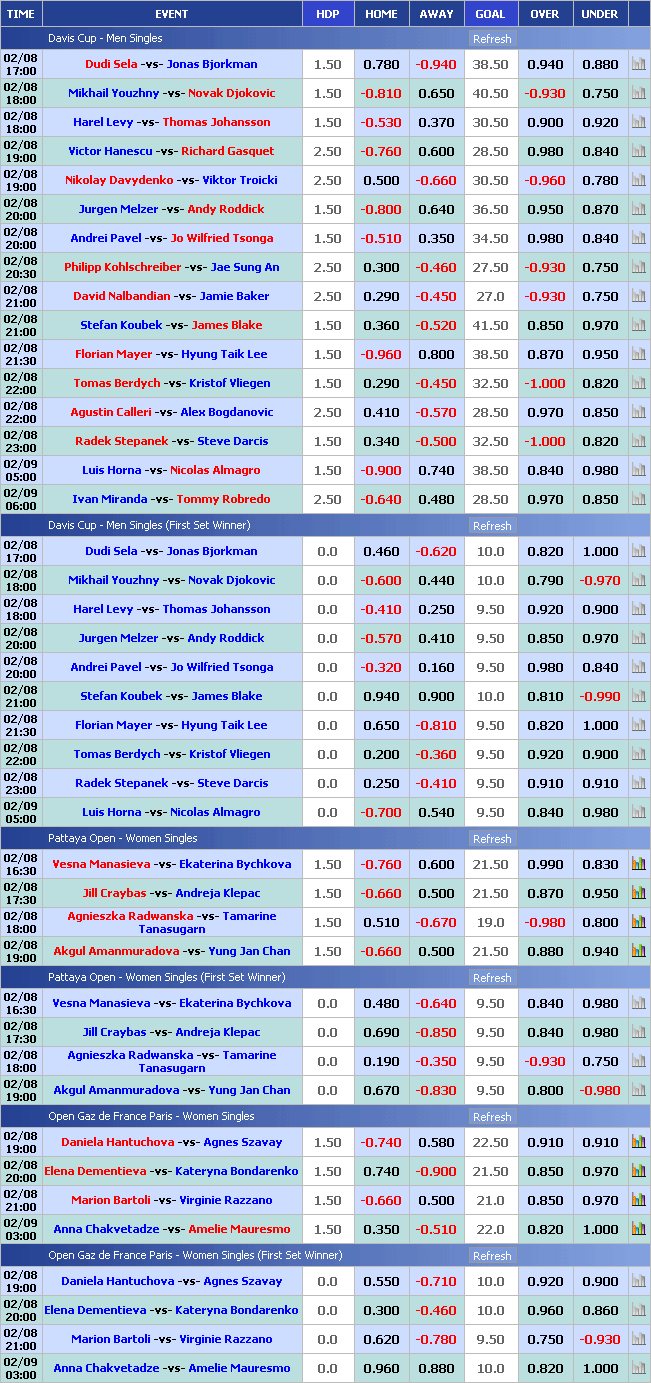This screenshot has height=1383, width=651.
Task: Open colored chart icon for Anna Chakvetadze 1.50 handicap row
Action: click(x=638, y=1229)
